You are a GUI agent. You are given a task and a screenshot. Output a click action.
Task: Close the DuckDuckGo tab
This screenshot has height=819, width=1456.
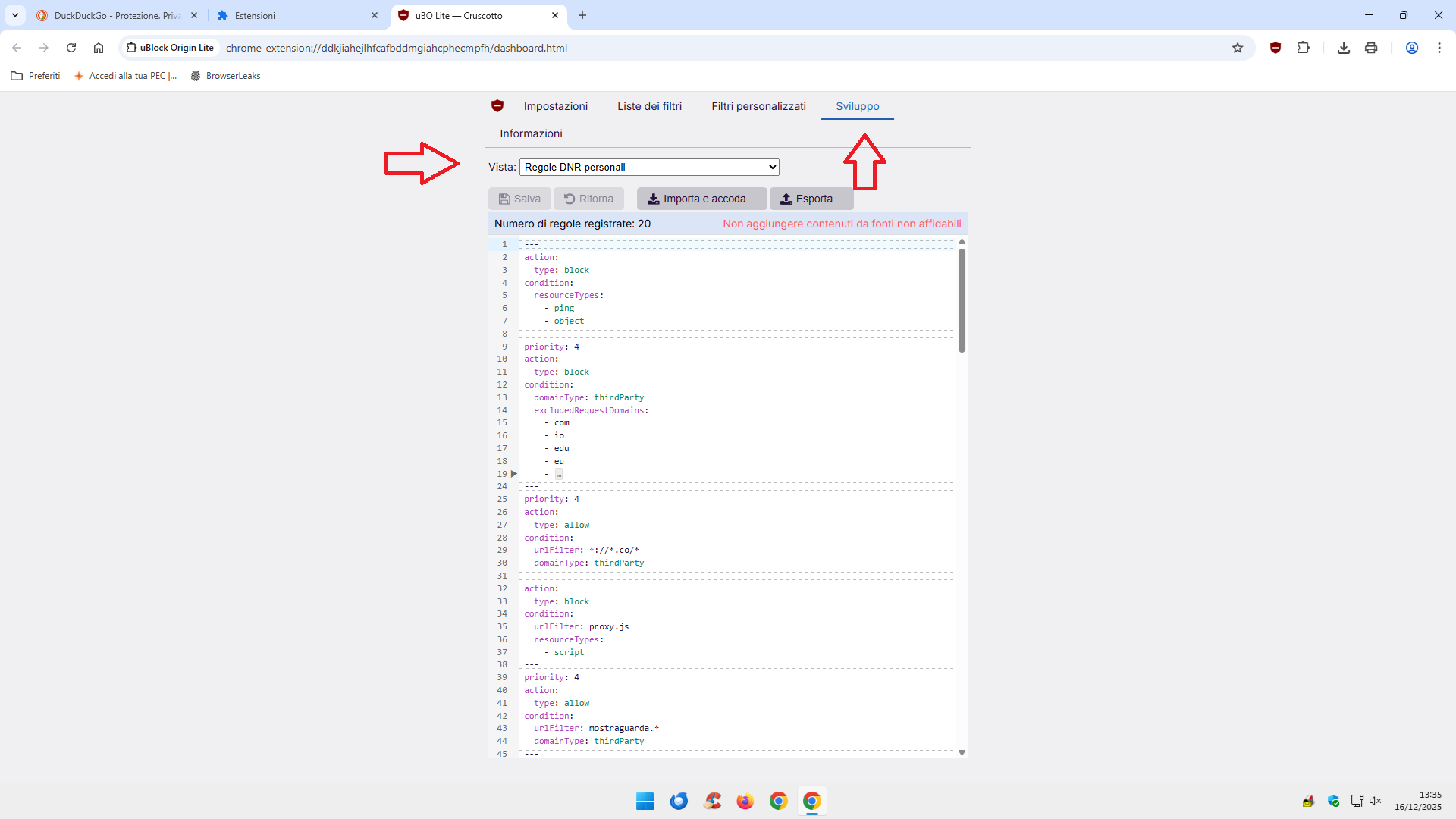click(194, 15)
